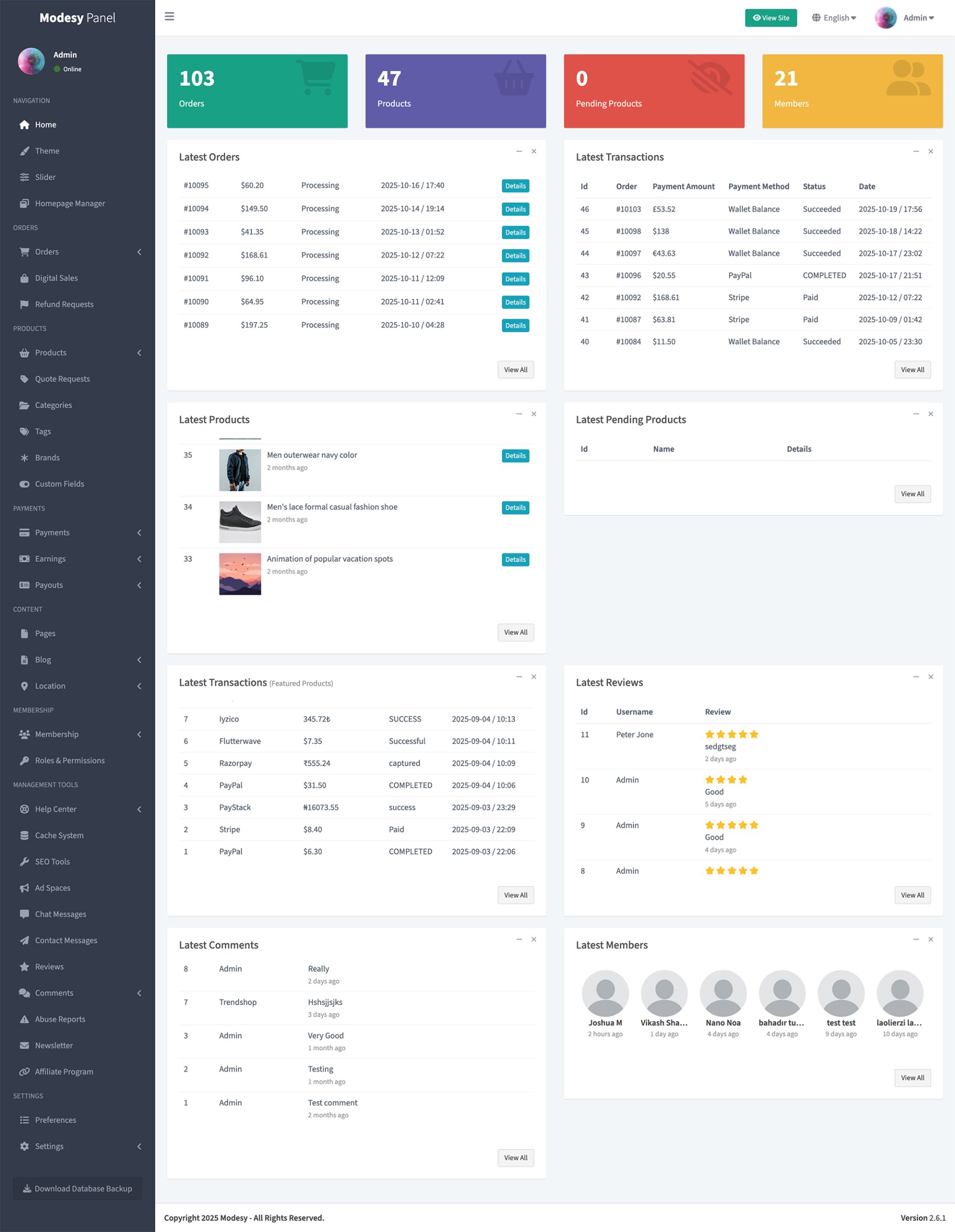Viewport: 955px width, 1232px height.
Task: Collapse the Latest Orders panel with minus
Action: tap(519, 151)
